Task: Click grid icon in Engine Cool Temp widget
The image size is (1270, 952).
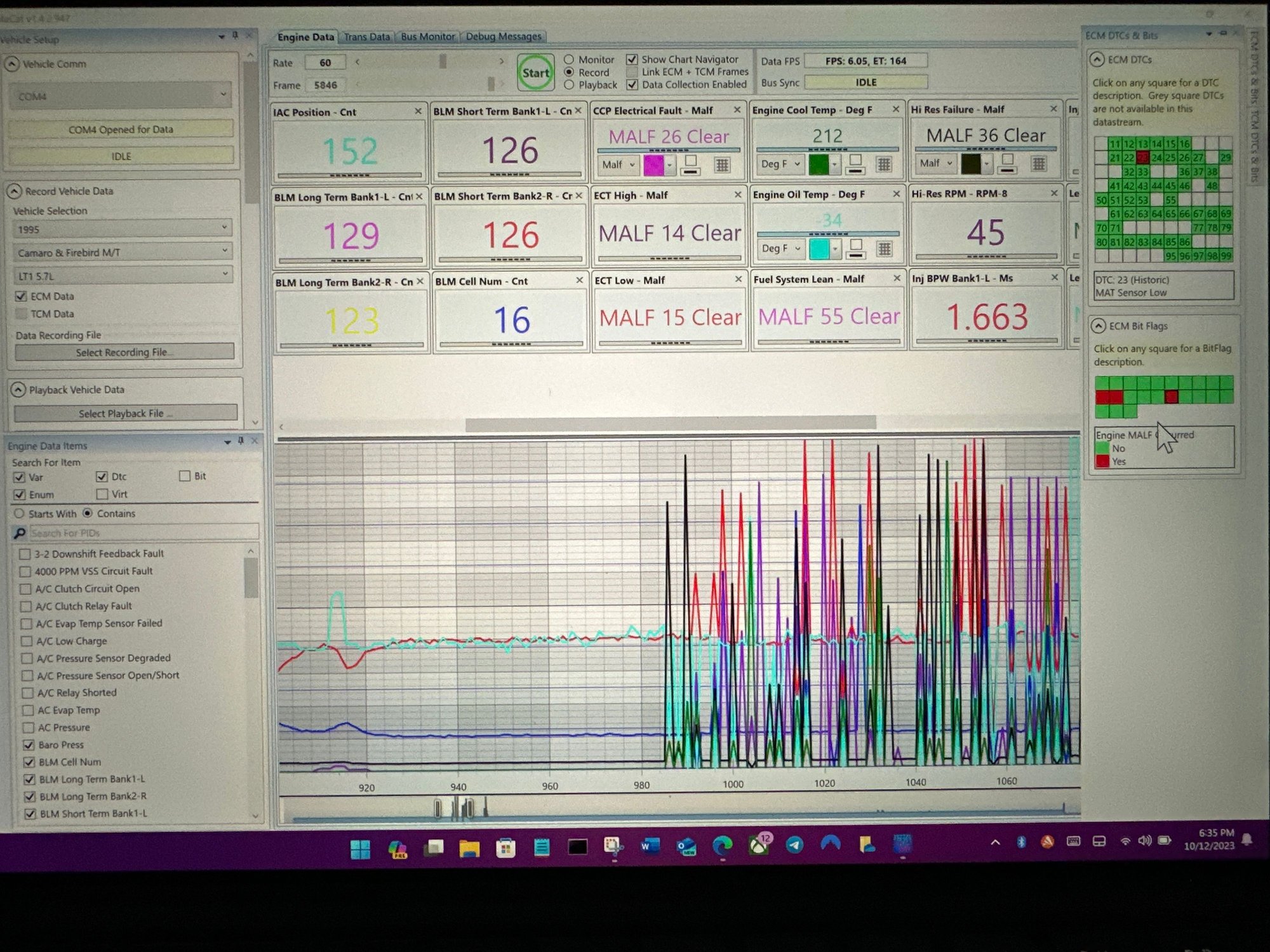Action: (x=883, y=164)
